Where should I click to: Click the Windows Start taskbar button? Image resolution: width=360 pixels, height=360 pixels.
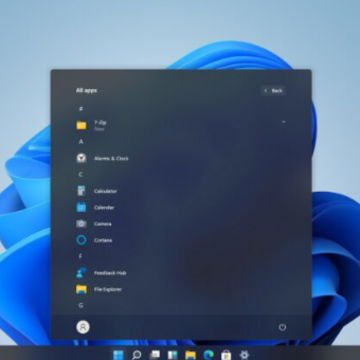(x=118, y=355)
